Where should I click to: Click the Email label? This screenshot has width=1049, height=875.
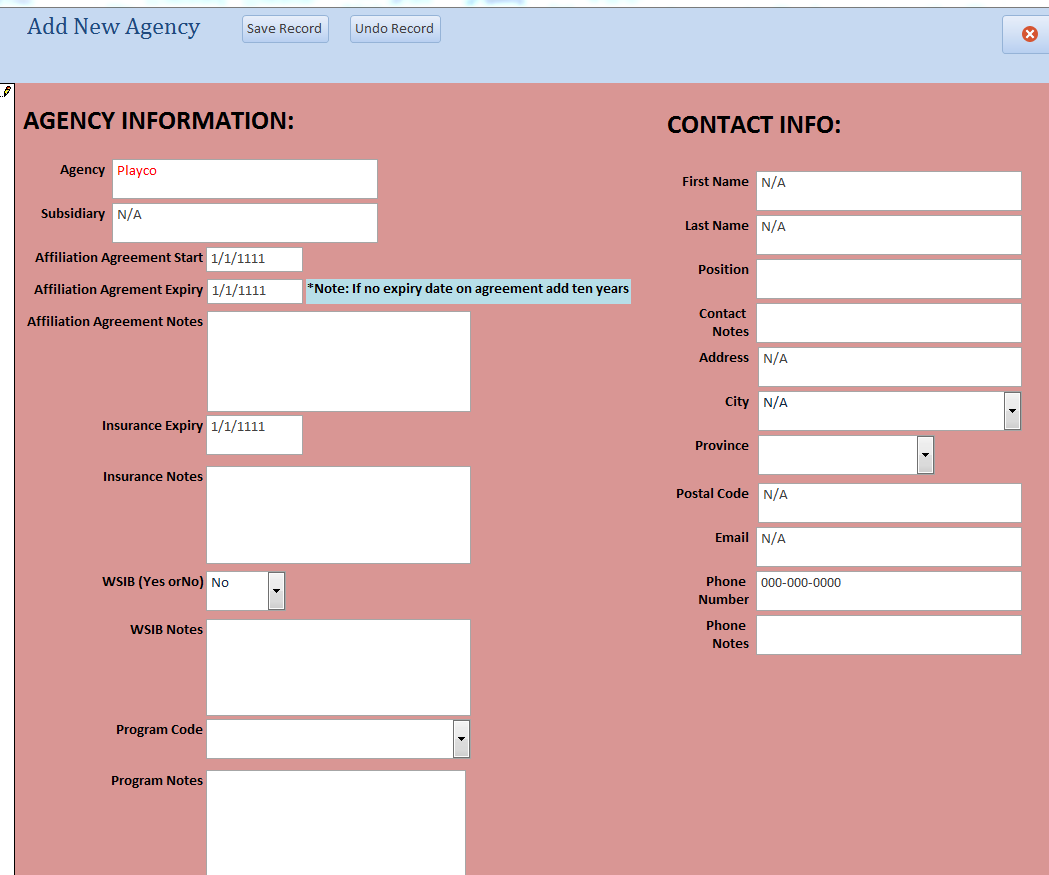(x=732, y=538)
